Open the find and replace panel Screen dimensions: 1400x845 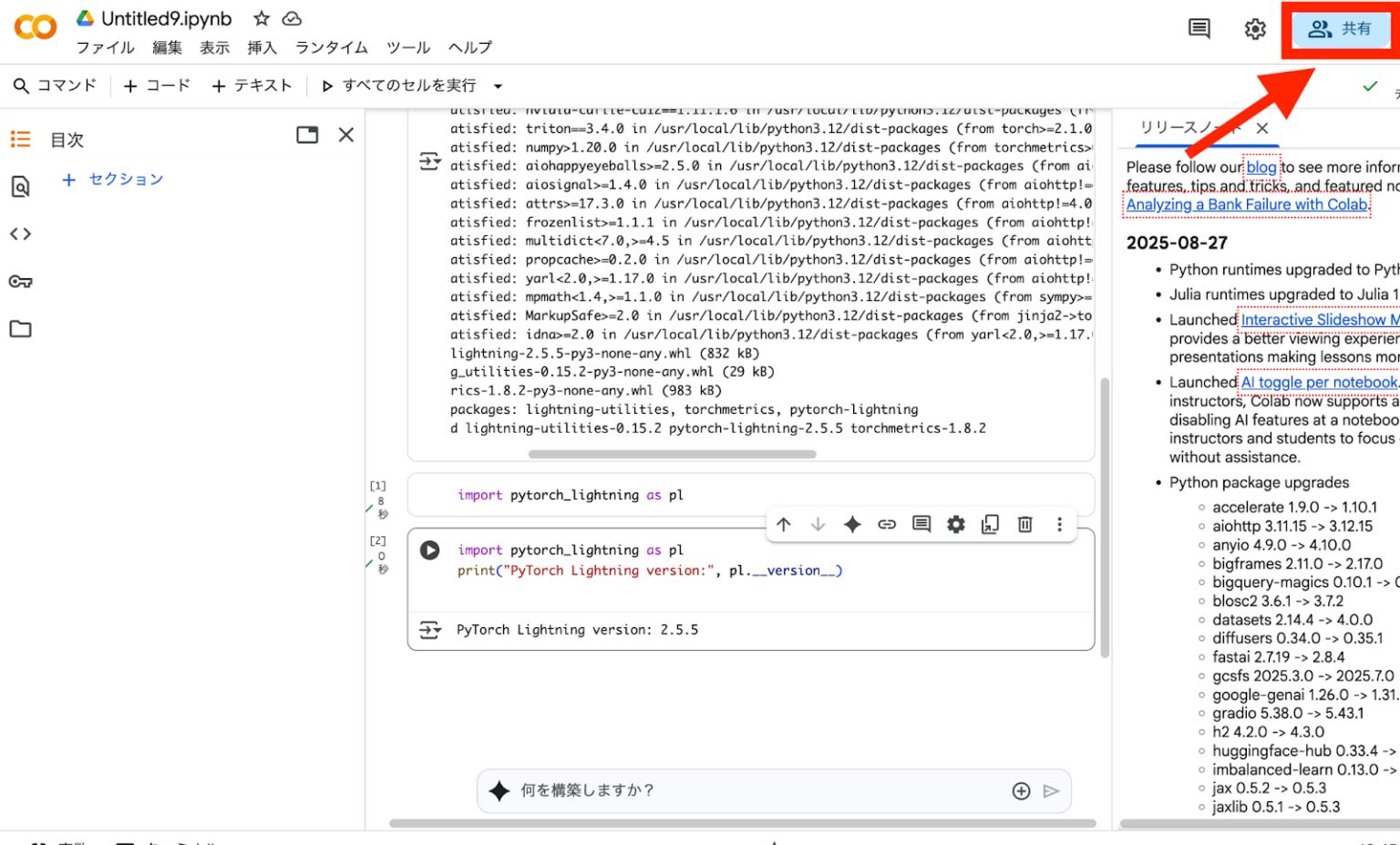20,186
